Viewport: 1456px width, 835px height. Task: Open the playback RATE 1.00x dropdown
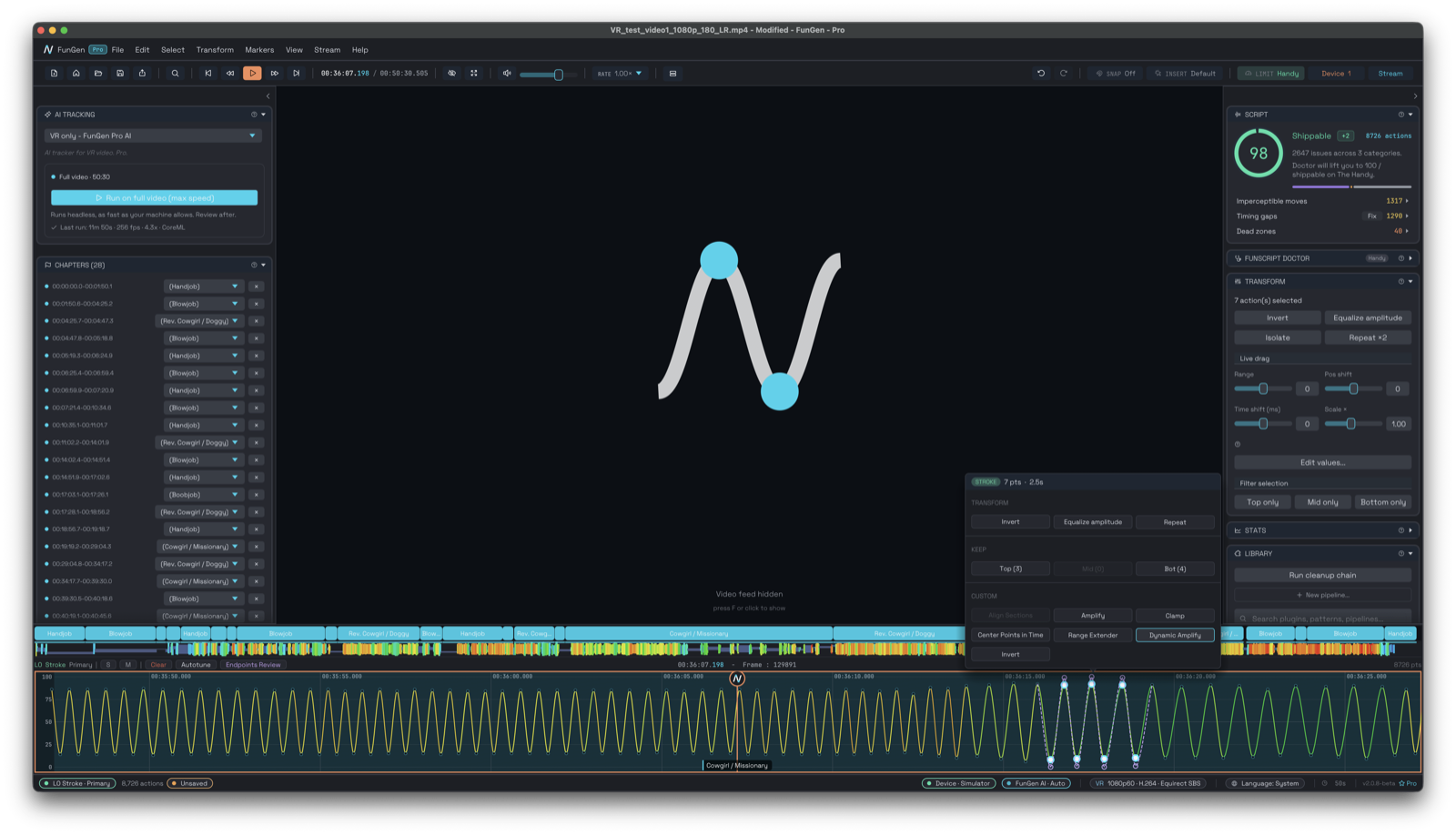click(x=620, y=74)
